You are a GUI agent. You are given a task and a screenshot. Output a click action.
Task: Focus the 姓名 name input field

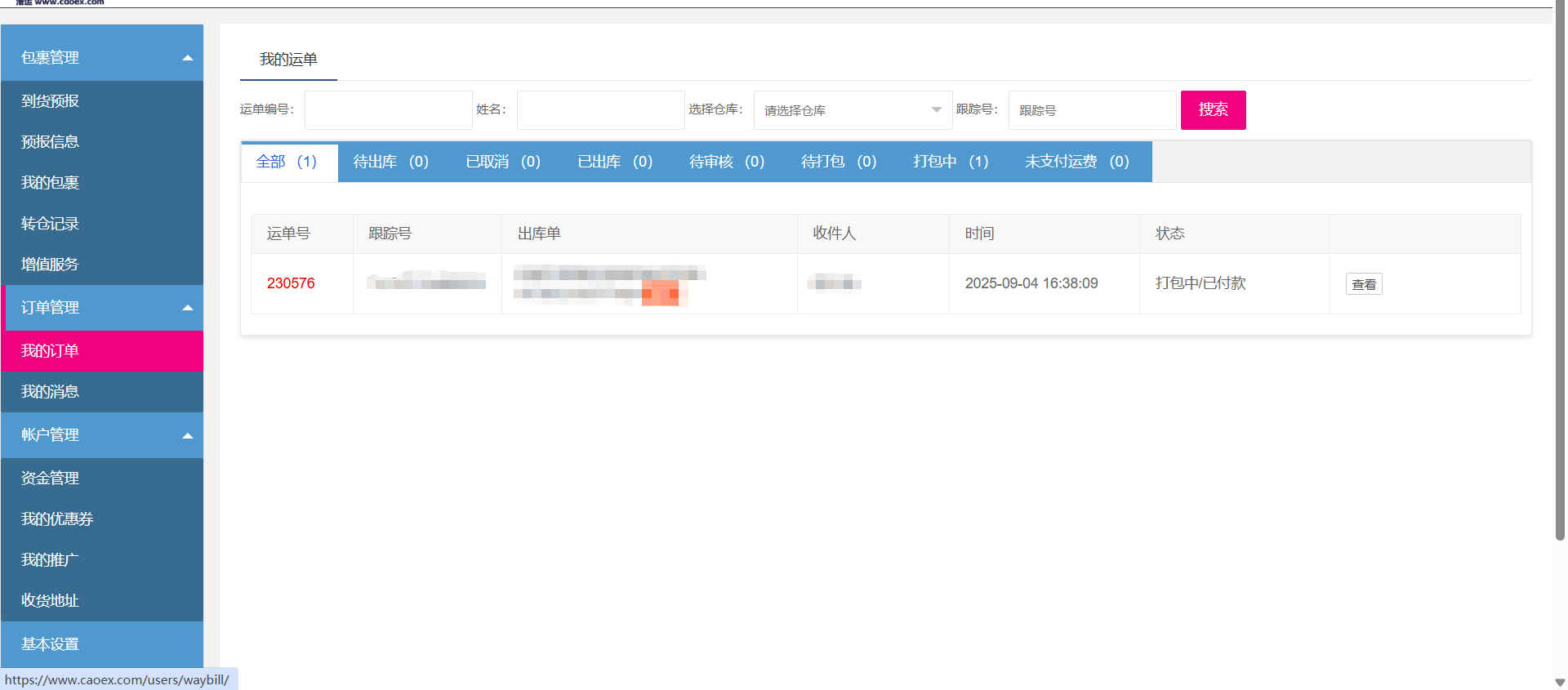pos(600,110)
